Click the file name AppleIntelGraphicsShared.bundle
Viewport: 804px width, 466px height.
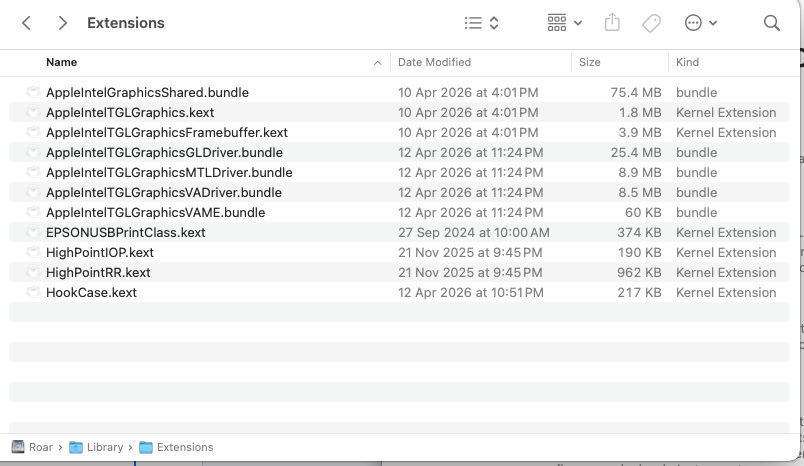tap(147, 93)
